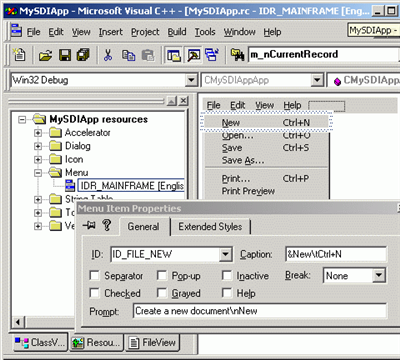Click the Save All toolbar icon

(83, 55)
